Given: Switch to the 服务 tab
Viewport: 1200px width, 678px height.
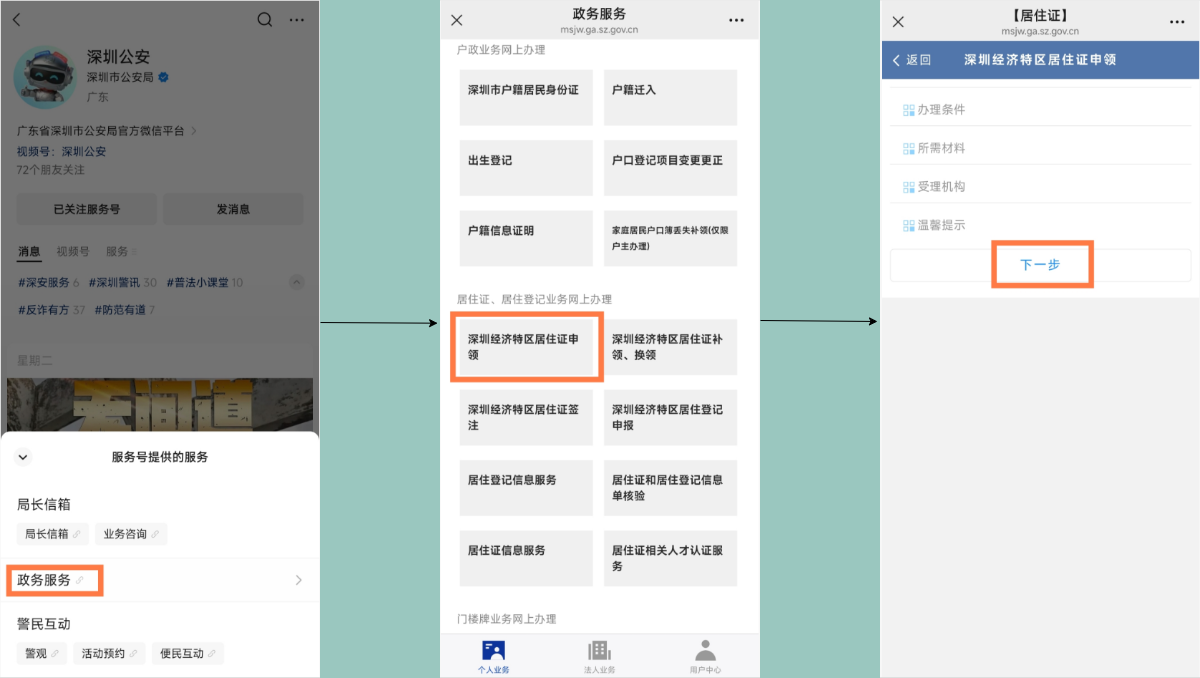Looking at the screenshot, I should point(119,252).
